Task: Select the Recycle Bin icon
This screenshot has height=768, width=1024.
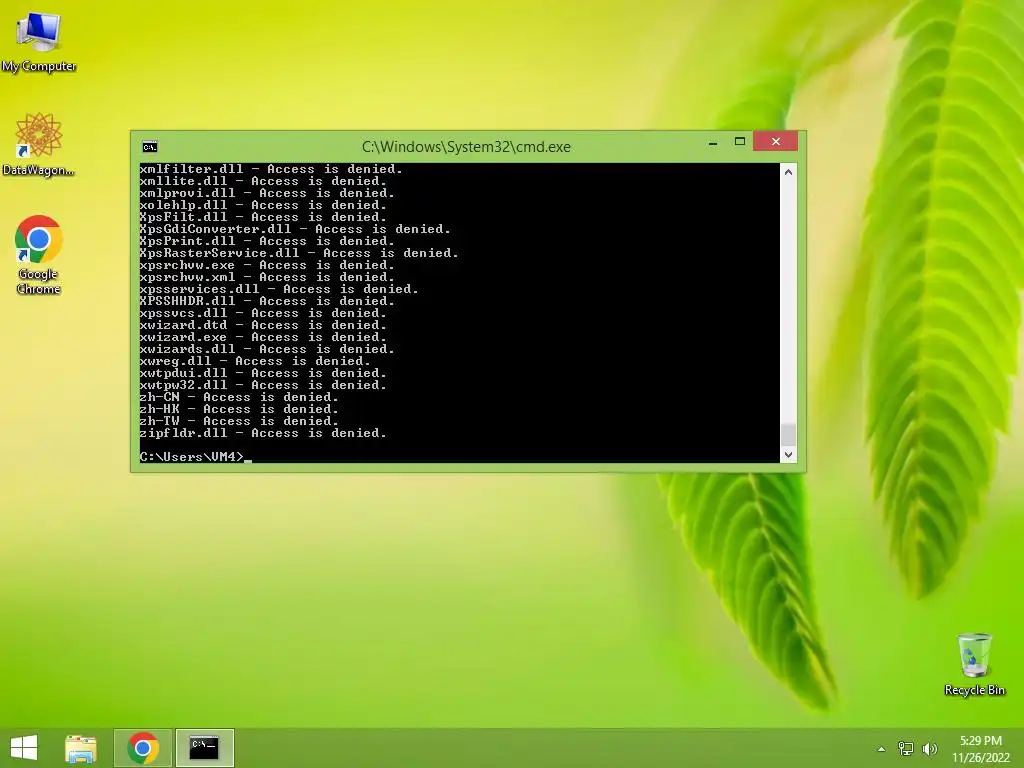Action: click(974, 664)
